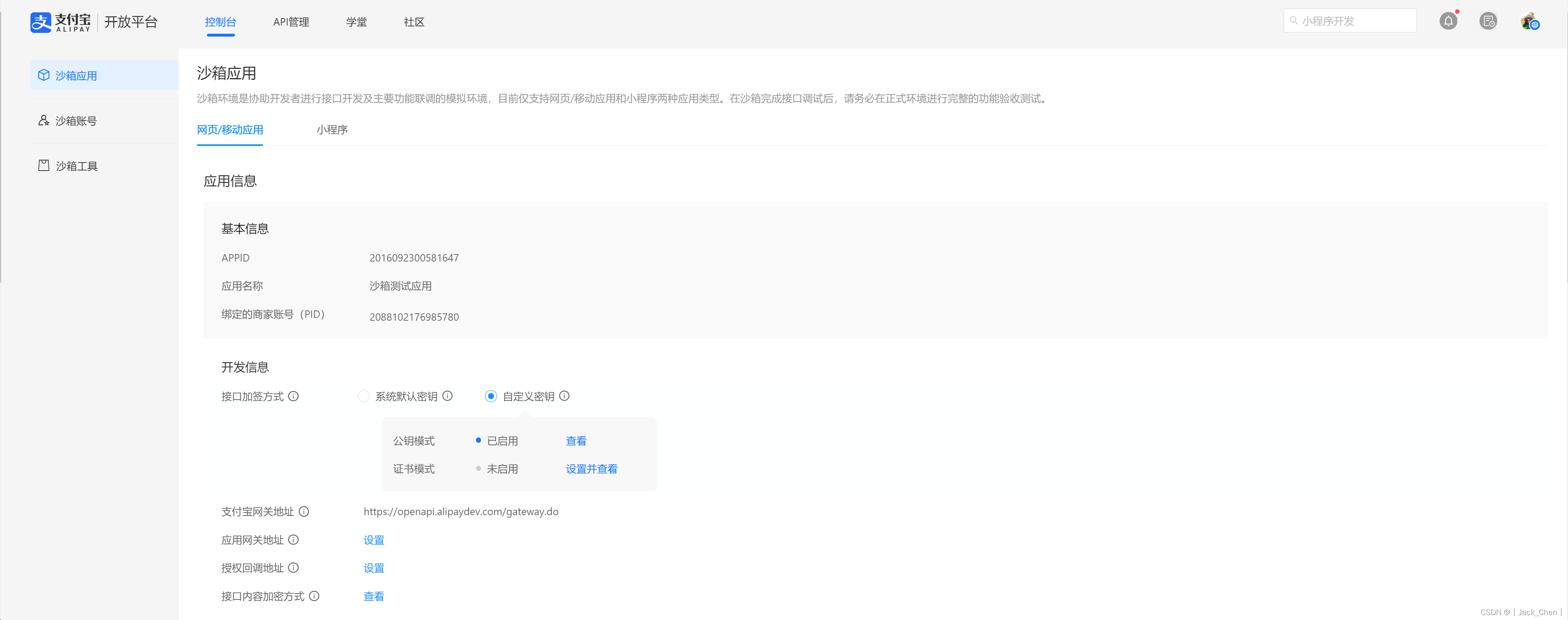Click info icon next to 应用网关地址

(x=293, y=539)
